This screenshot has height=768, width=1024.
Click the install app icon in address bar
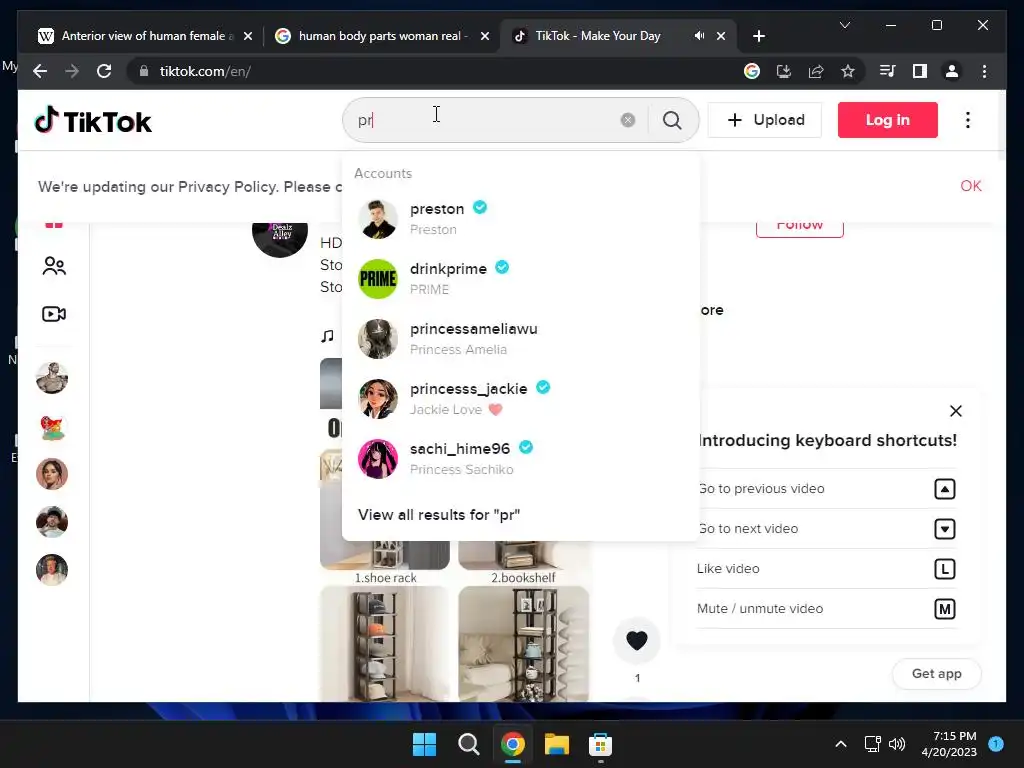tap(784, 71)
